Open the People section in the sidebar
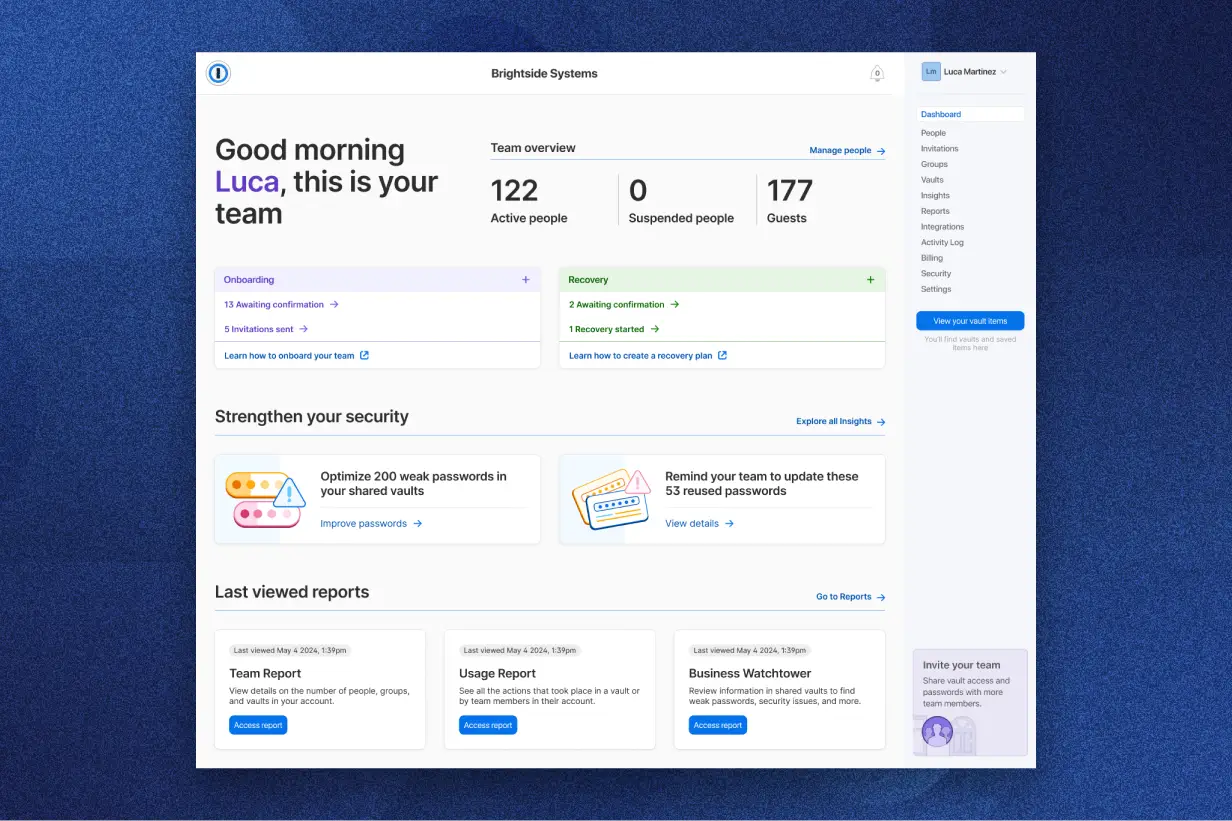 (932, 132)
